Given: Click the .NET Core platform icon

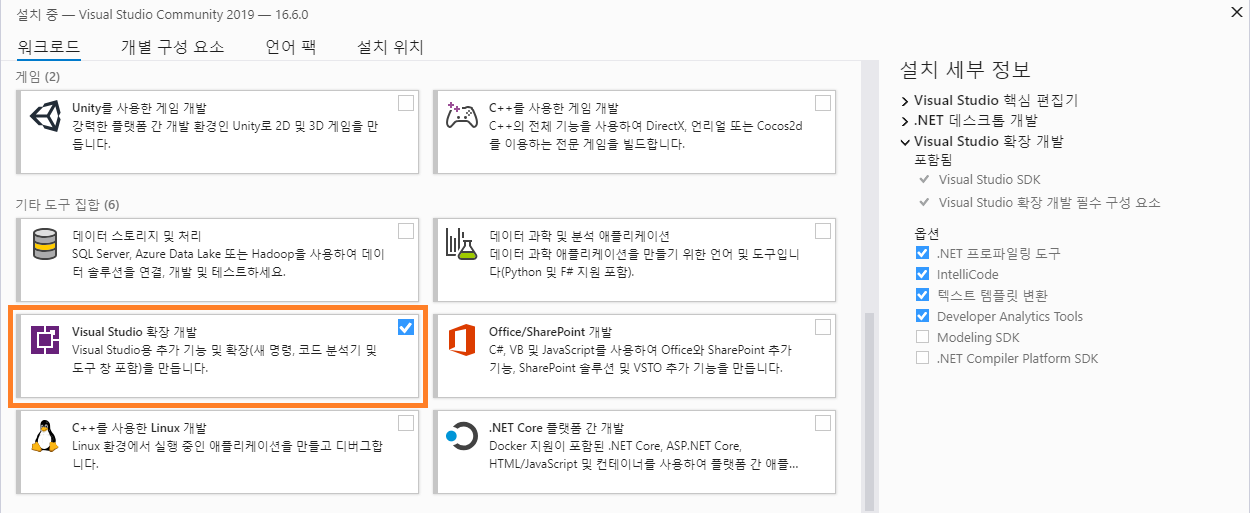Looking at the screenshot, I should tap(461, 437).
